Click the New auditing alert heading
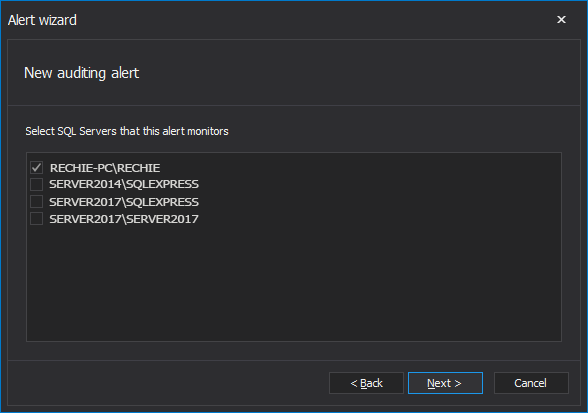The height and width of the screenshot is (413, 588). pos(81,73)
